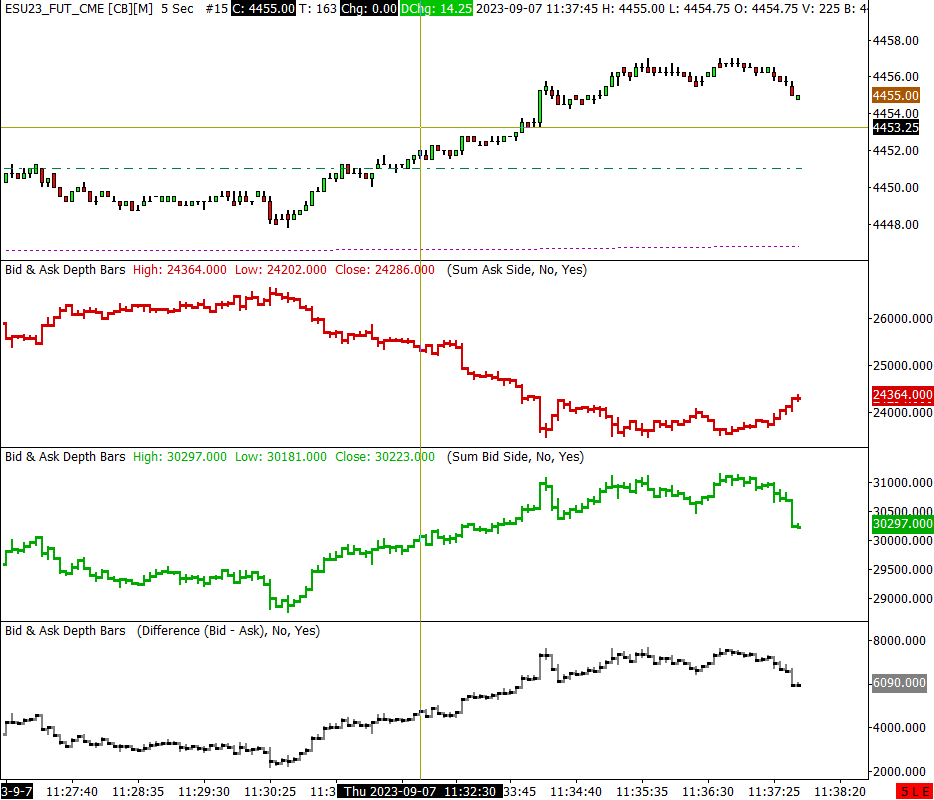Click the 'Thu 2023-09-07 11:32:30' crosshair time marker

[421, 792]
